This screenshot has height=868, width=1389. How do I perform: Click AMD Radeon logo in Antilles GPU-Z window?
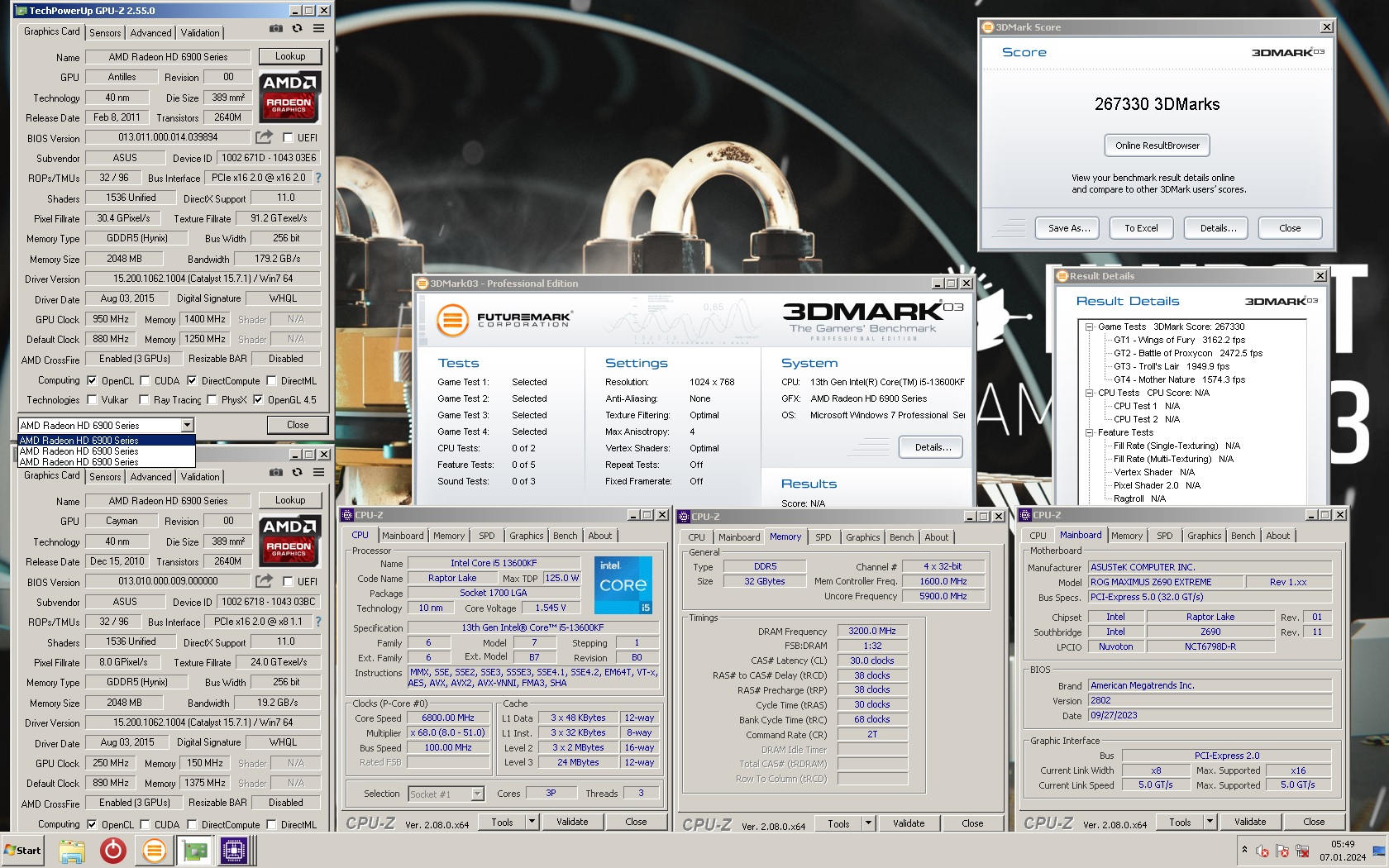pyautogui.click(x=289, y=97)
